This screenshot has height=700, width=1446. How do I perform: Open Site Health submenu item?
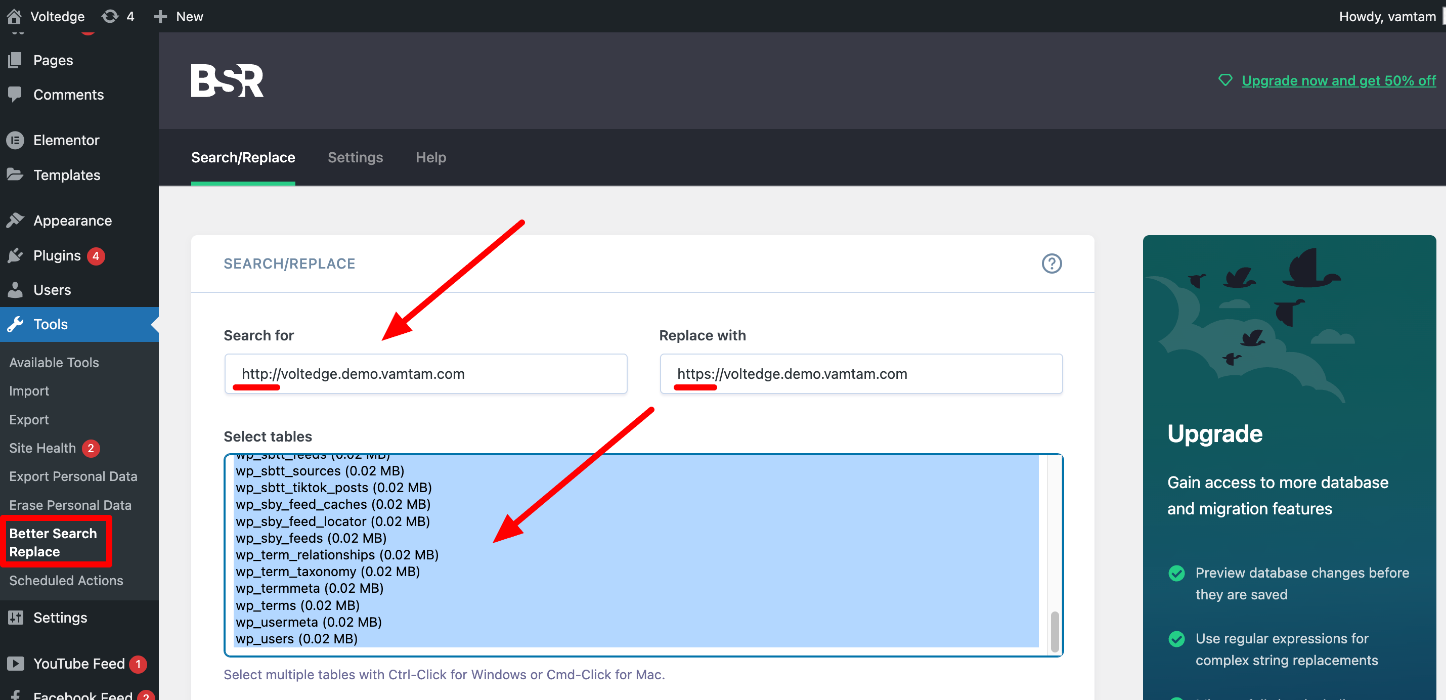point(42,448)
